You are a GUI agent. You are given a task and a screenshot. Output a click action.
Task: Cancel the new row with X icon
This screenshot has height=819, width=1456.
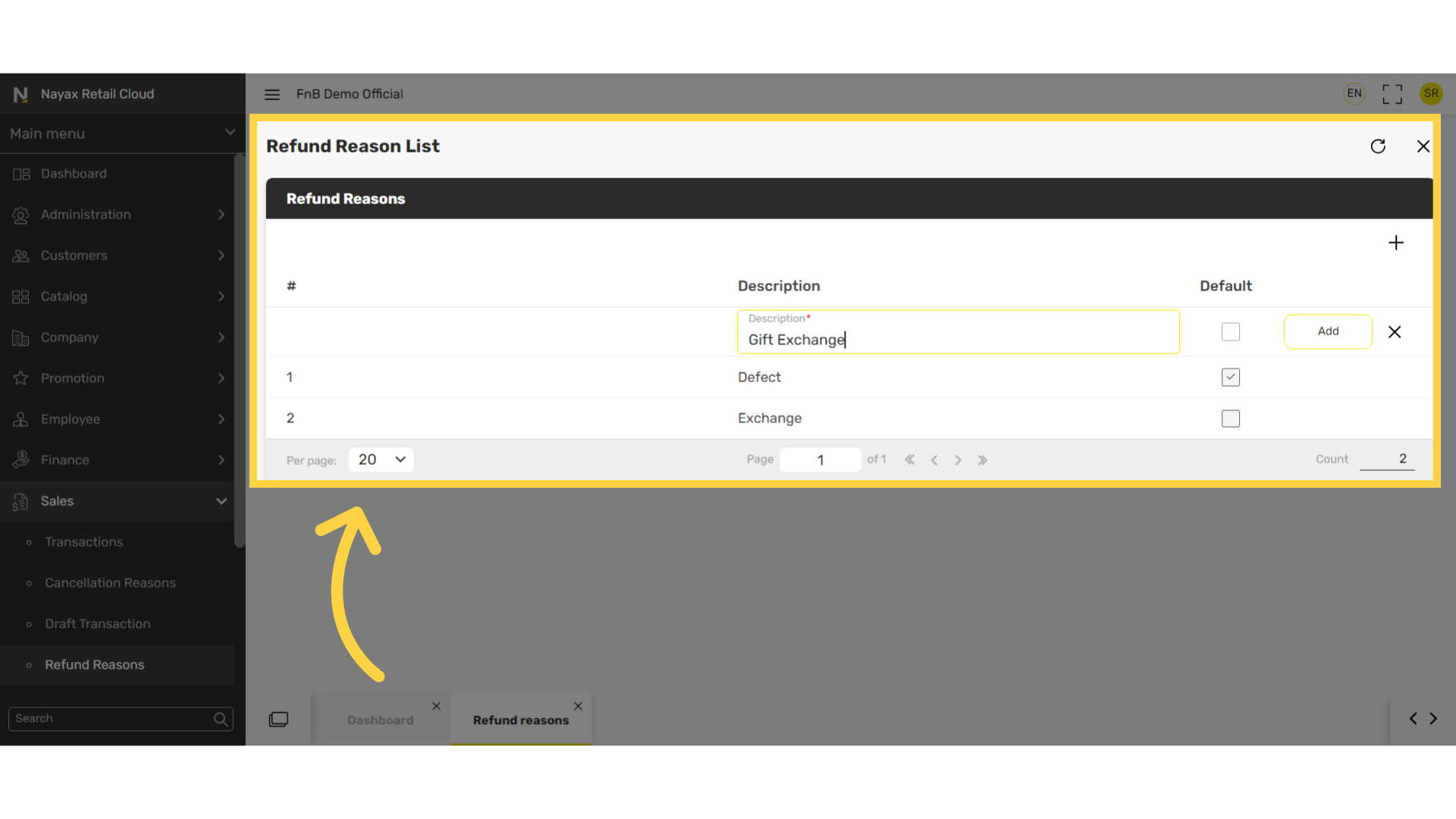pyautogui.click(x=1395, y=332)
